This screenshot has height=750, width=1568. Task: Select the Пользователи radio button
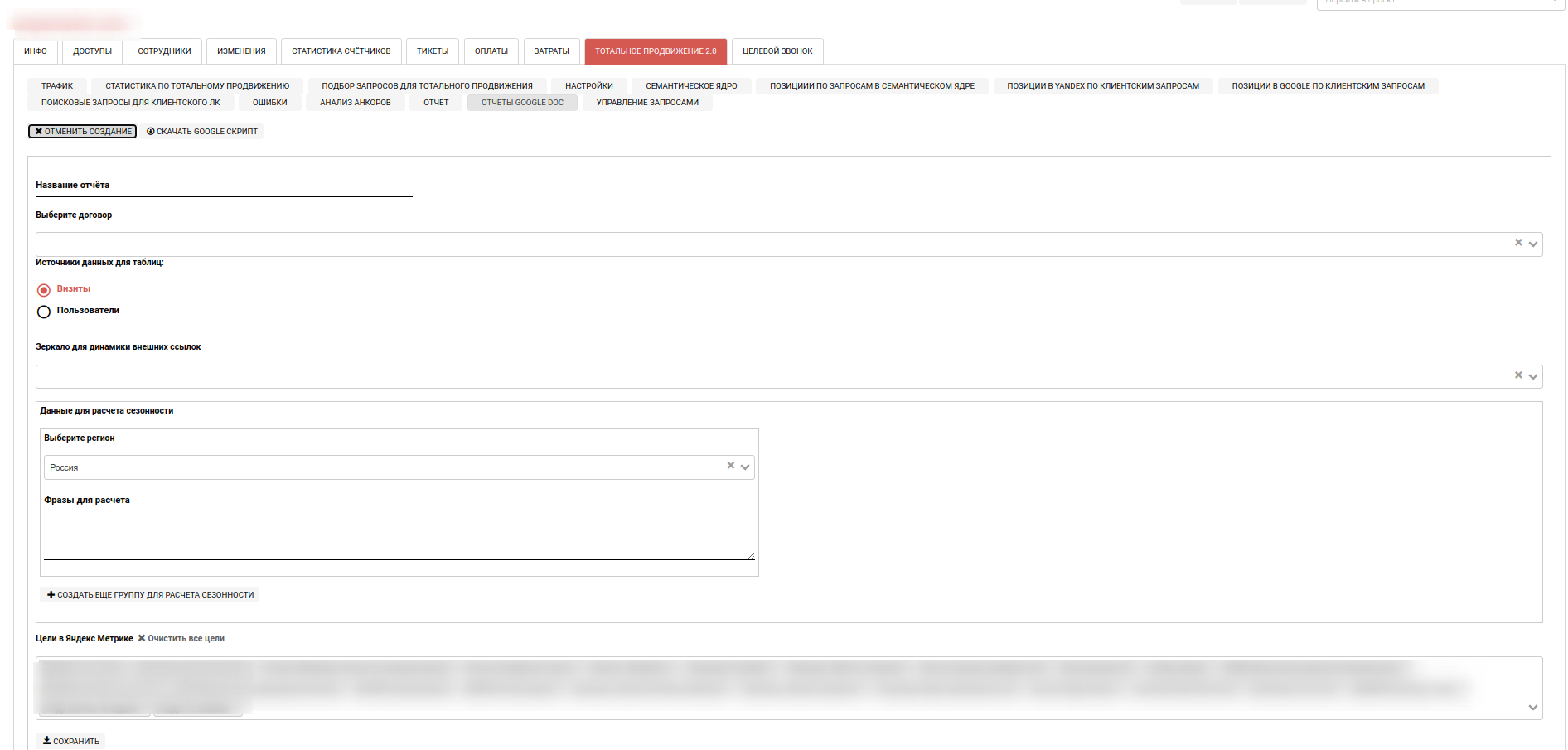click(44, 312)
